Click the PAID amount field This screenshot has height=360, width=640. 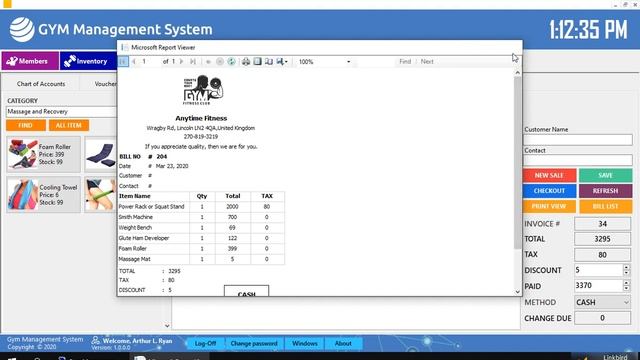coord(598,286)
